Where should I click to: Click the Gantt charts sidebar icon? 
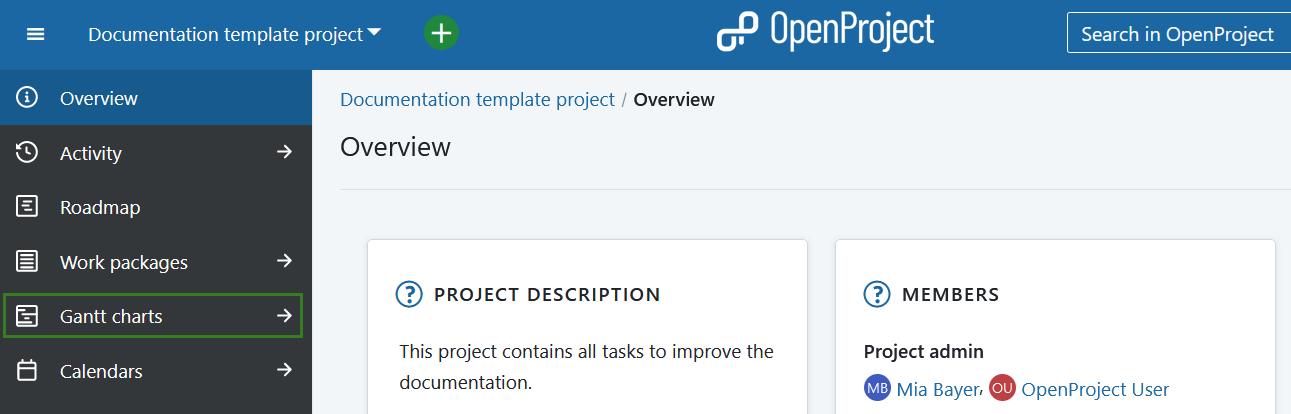28,316
